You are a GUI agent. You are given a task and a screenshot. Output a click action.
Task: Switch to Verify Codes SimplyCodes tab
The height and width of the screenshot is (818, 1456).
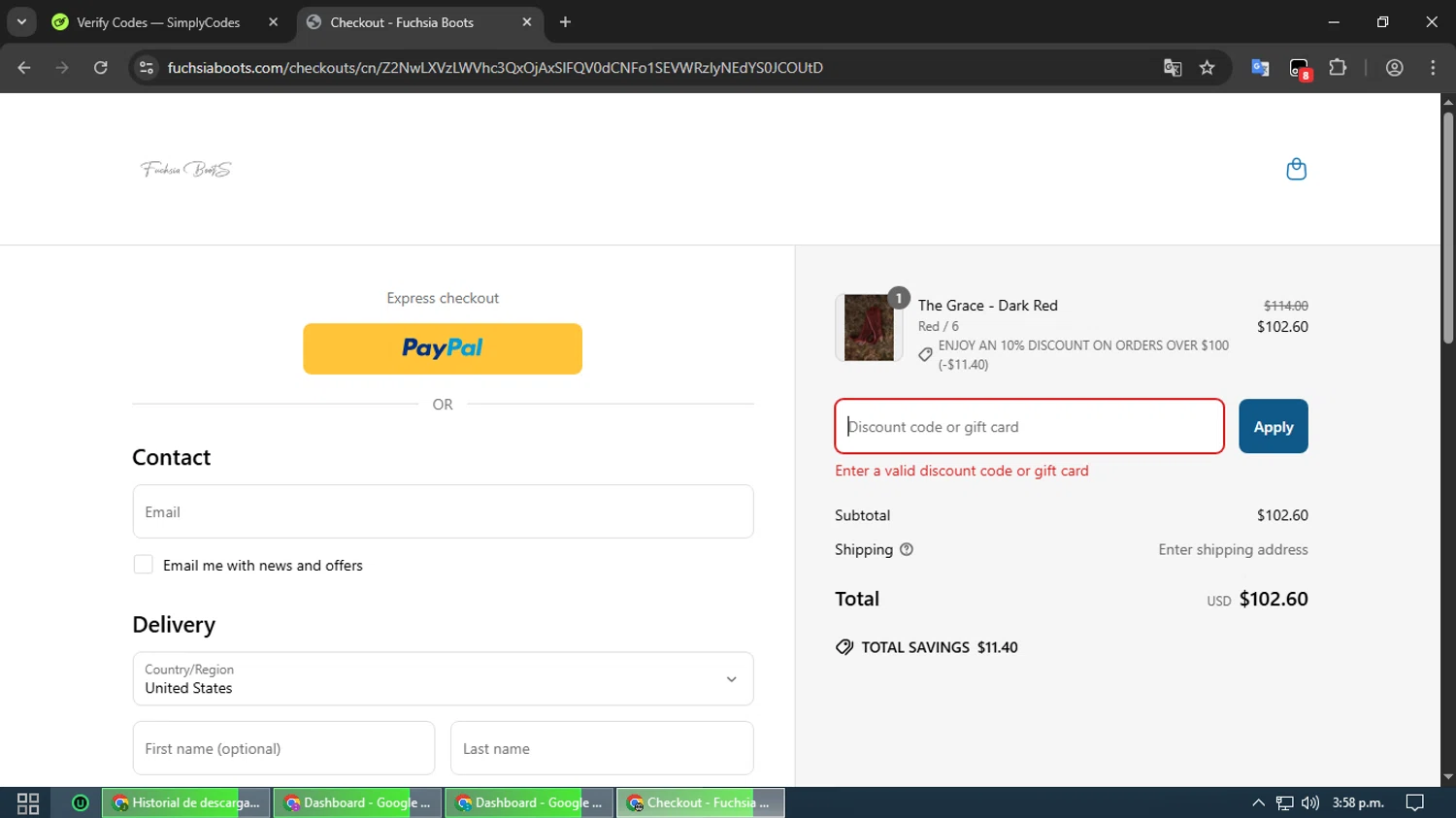coord(159,21)
